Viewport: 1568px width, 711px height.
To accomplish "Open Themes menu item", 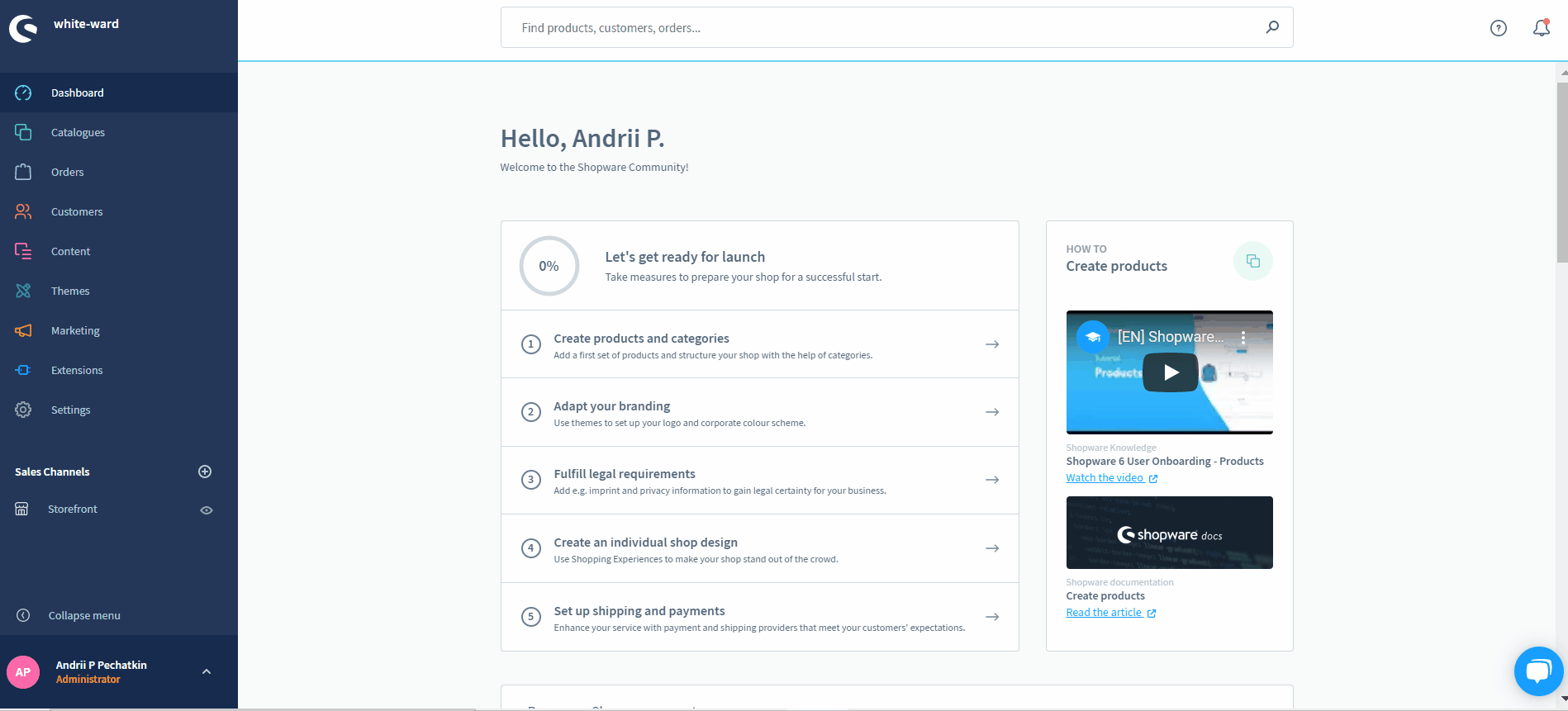I will coord(119,291).
